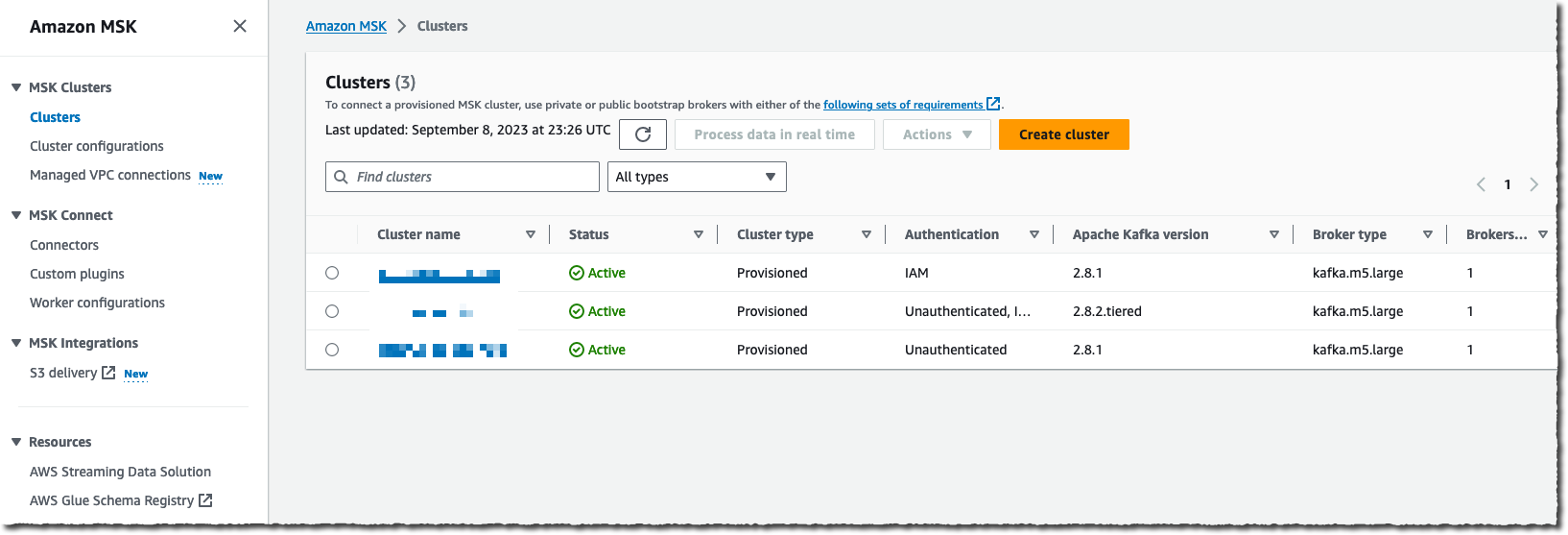This screenshot has width=1568, height=535.
Task: Sort by Status column arrow
Action: pos(699,234)
